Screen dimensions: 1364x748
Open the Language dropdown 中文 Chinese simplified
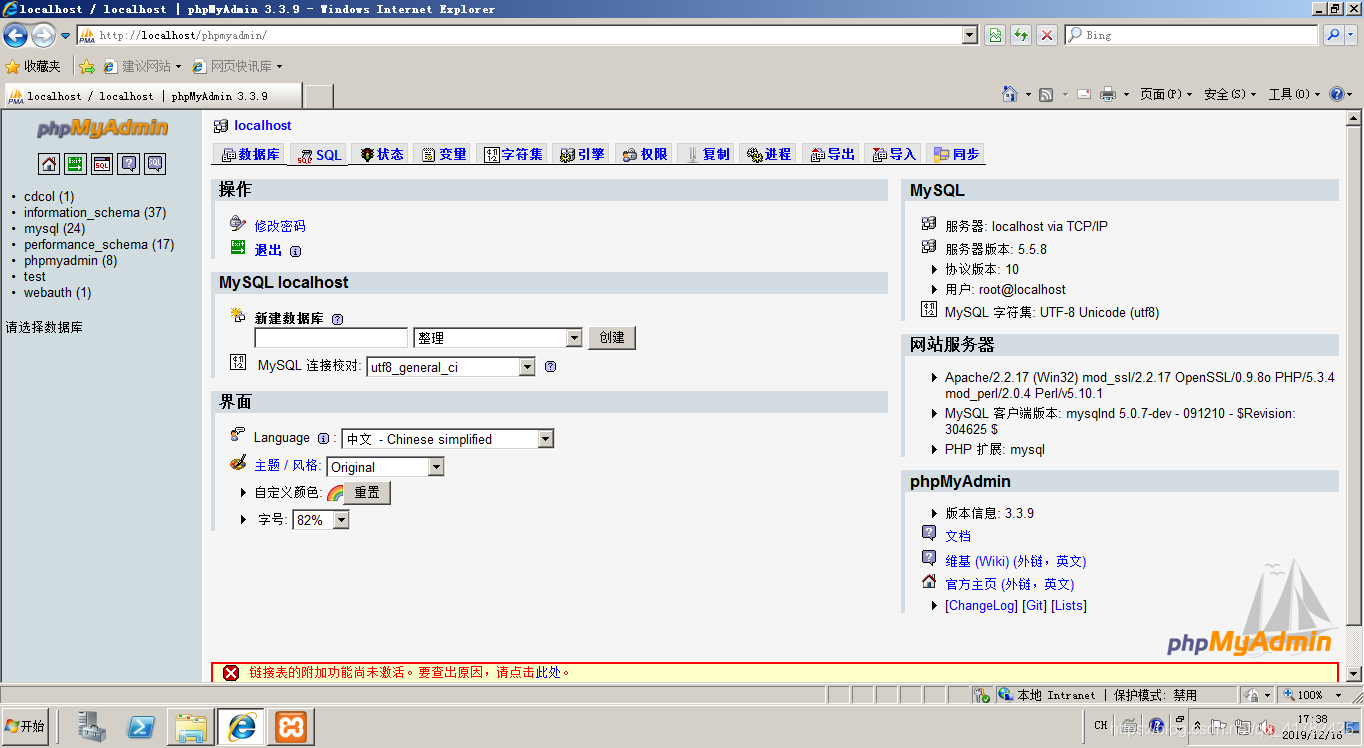[447, 439]
